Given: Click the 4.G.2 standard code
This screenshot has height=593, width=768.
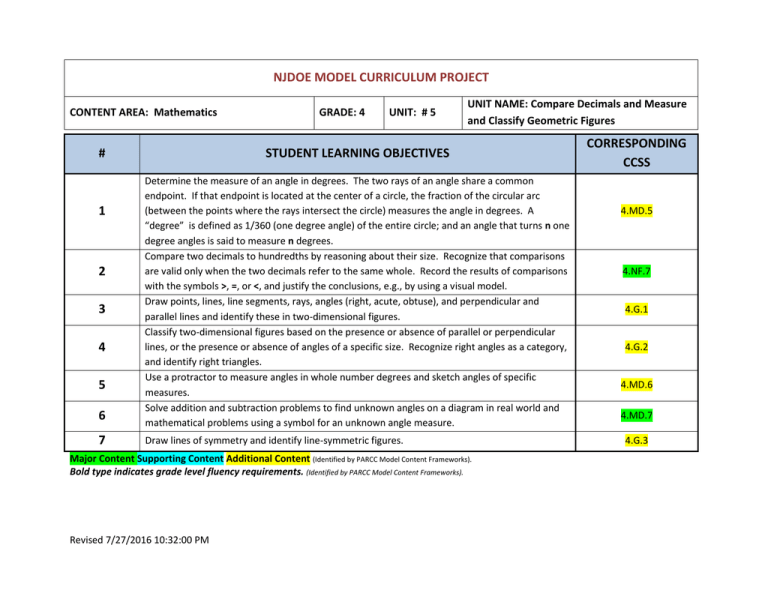Looking at the screenshot, I should click(636, 347).
